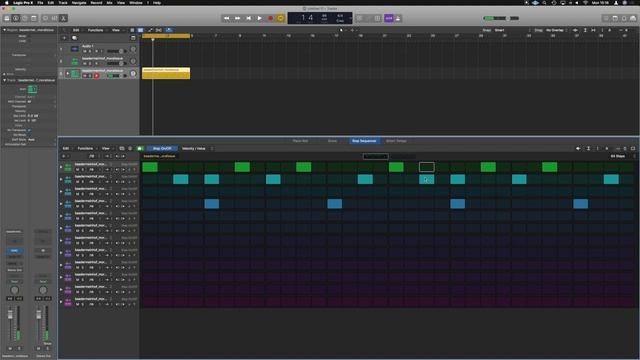Add a new track with plus button
Screen dimensions: 640x360
(64, 38)
